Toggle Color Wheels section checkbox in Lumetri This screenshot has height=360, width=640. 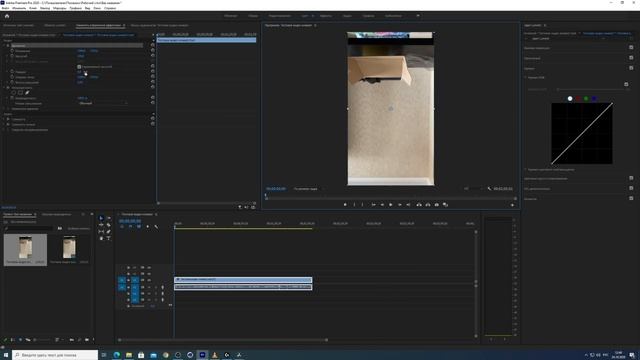pyautogui.click(x=631, y=178)
